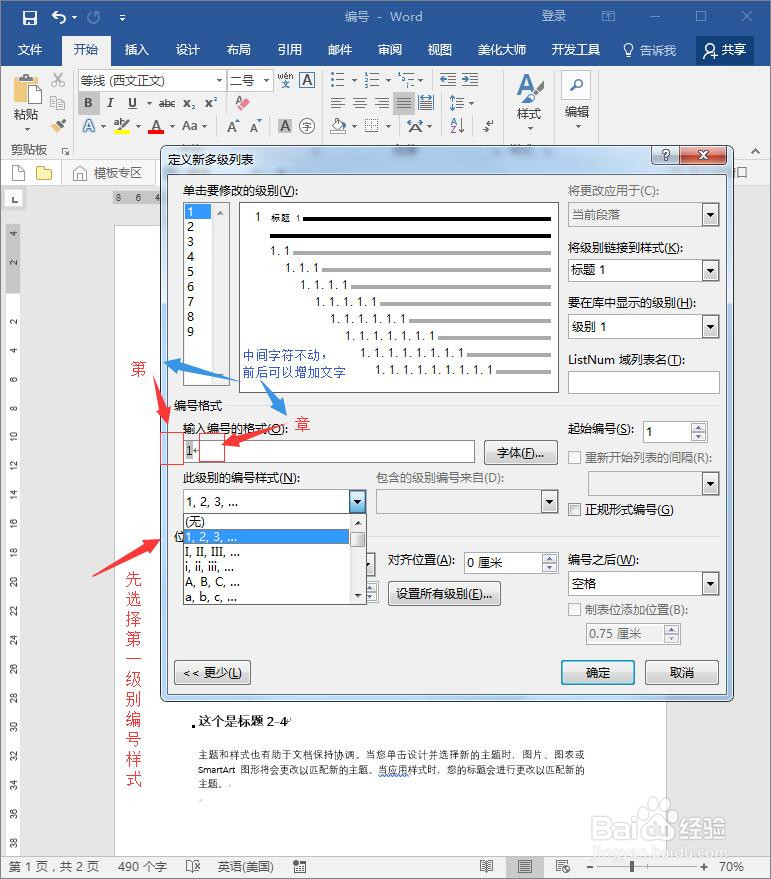
Task: Click the Format Painter brush icon
Action: click(x=58, y=126)
